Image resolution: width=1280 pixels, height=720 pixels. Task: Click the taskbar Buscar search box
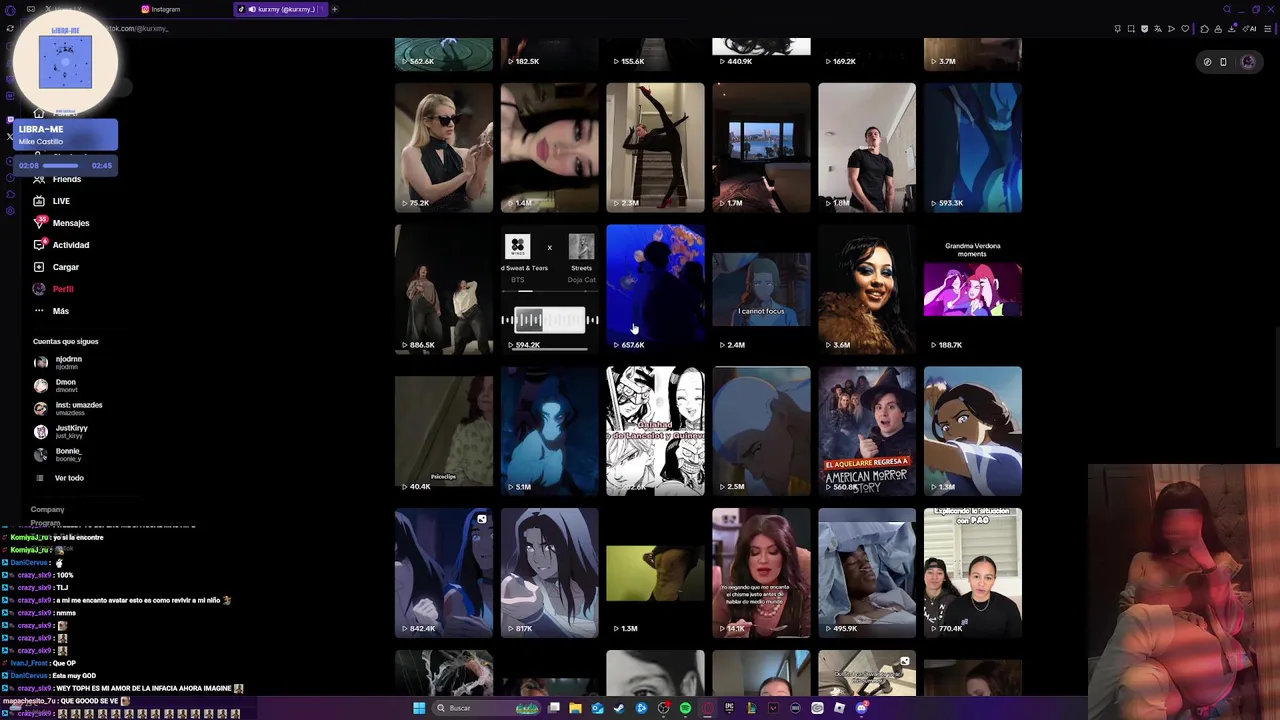point(488,708)
